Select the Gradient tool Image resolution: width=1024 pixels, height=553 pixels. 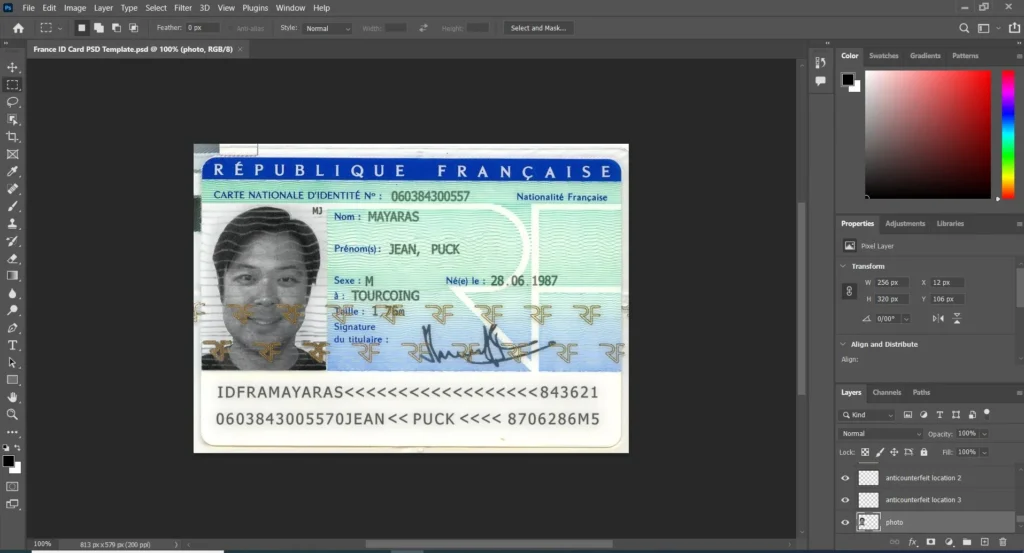pyautogui.click(x=12, y=276)
